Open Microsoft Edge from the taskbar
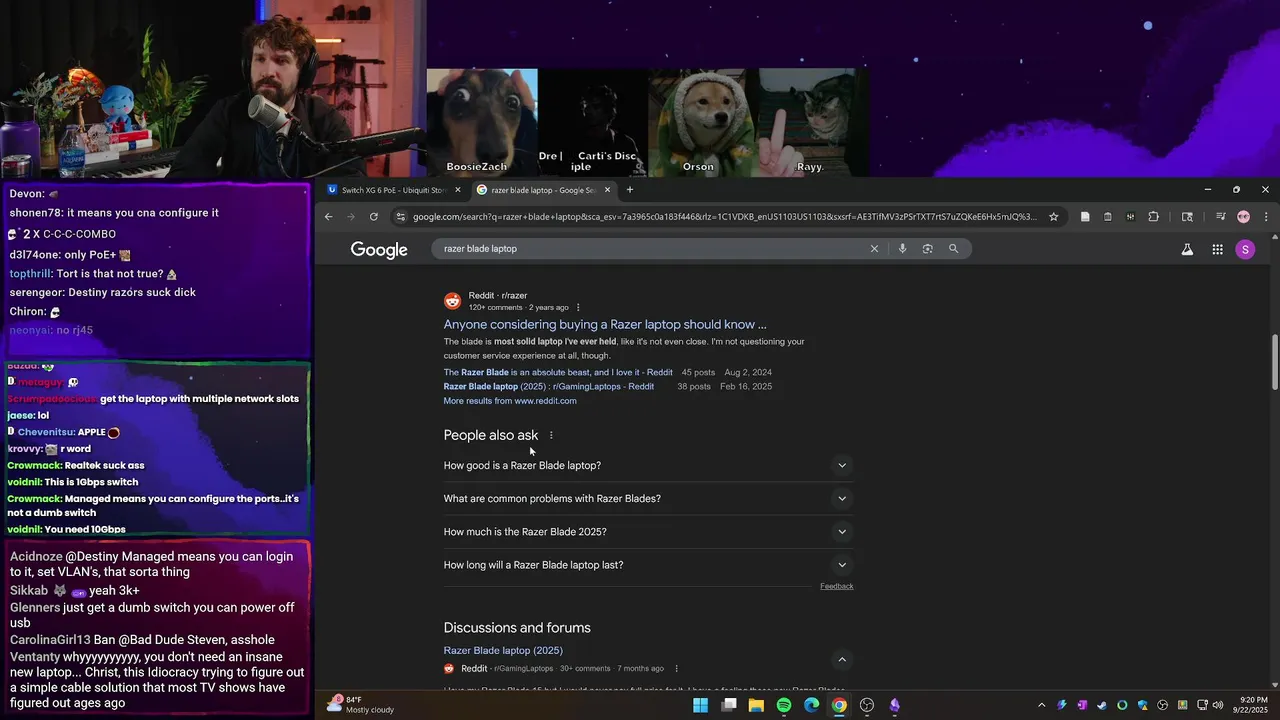Screen dimensions: 1280x720 (x=811, y=705)
